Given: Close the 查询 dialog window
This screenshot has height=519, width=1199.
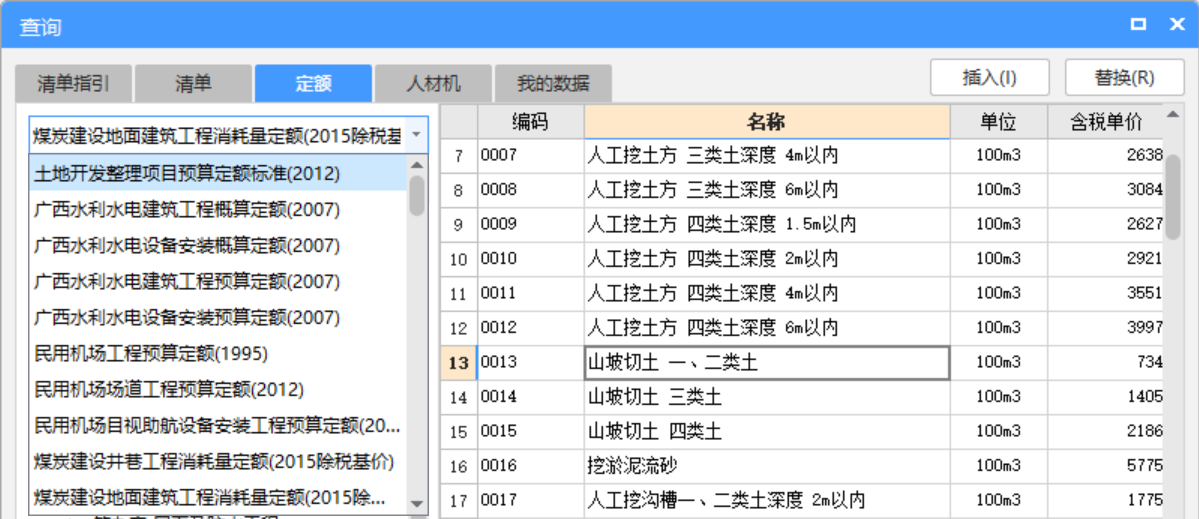Looking at the screenshot, I should click(x=1174, y=24).
